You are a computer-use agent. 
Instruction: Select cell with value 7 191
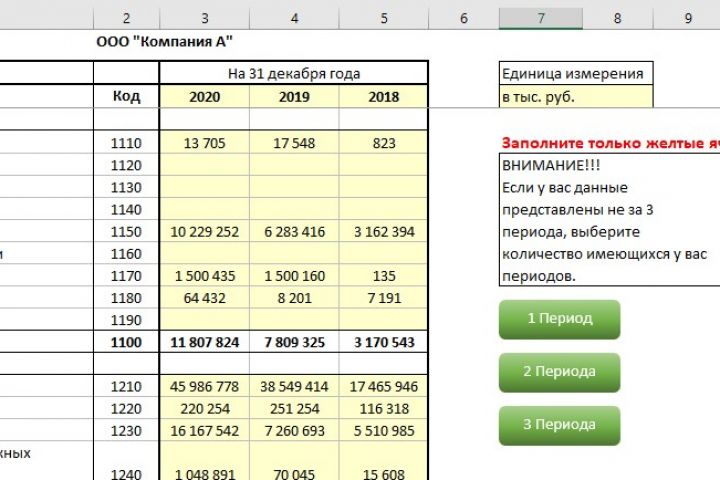pos(384,298)
